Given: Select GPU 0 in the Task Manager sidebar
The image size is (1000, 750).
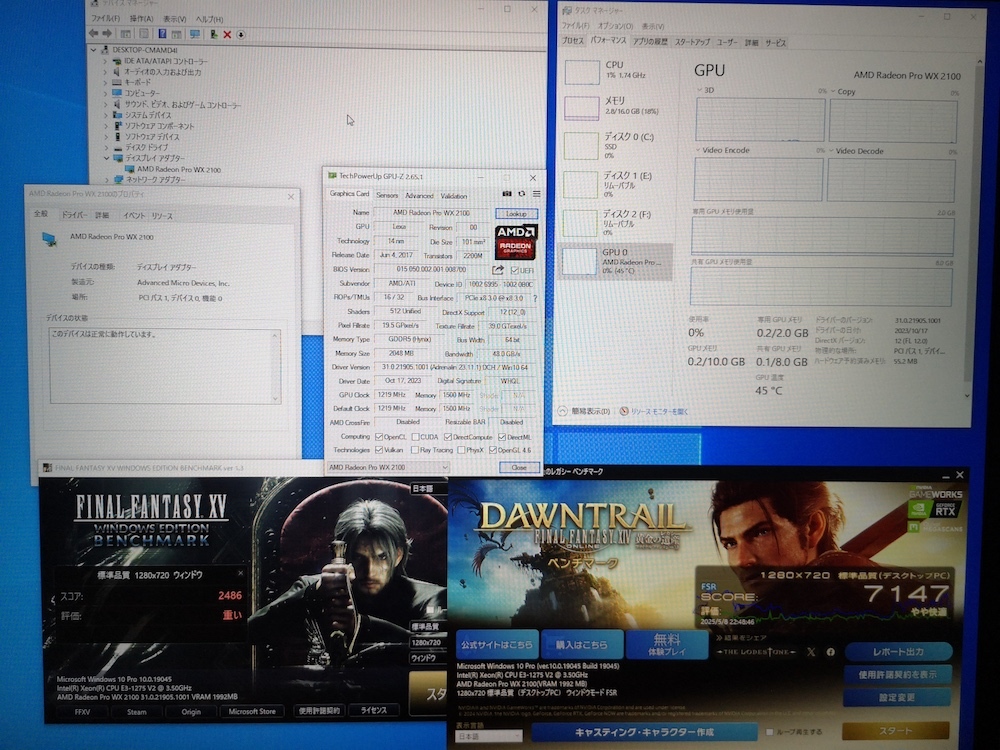Looking at the screenshot, I should tap(615, 261).
